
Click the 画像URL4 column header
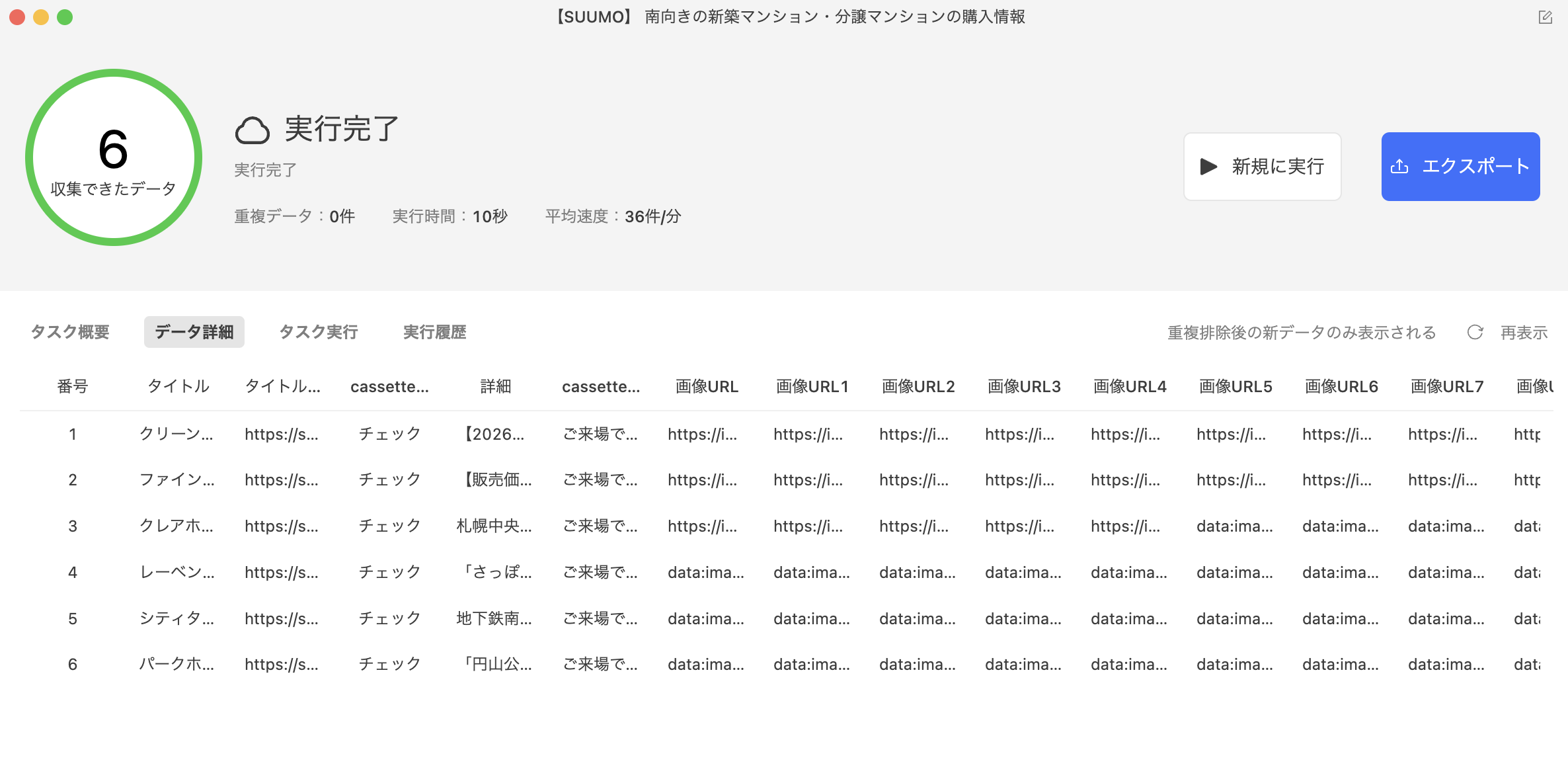pyautogui.click(x=1130, y=386)
